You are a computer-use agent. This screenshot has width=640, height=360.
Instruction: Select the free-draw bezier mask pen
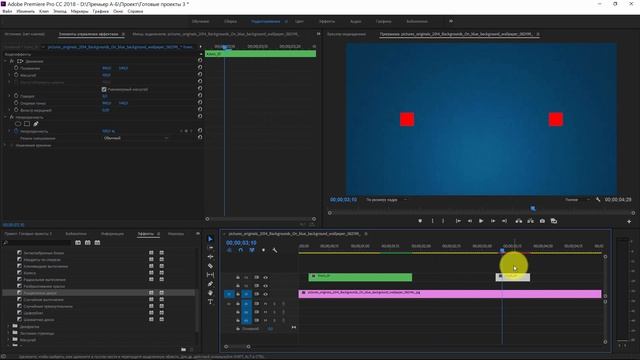pos(36,124)
